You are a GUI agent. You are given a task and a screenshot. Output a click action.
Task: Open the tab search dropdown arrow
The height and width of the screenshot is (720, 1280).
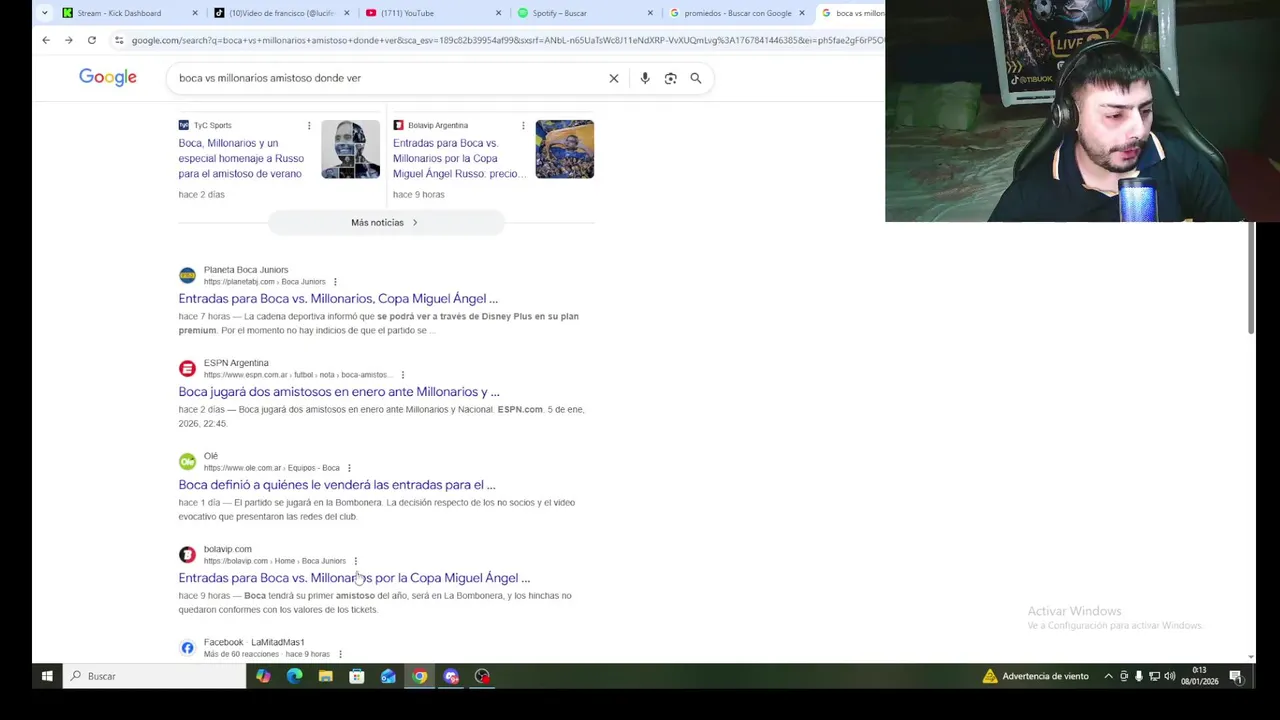tap(44, 13)
